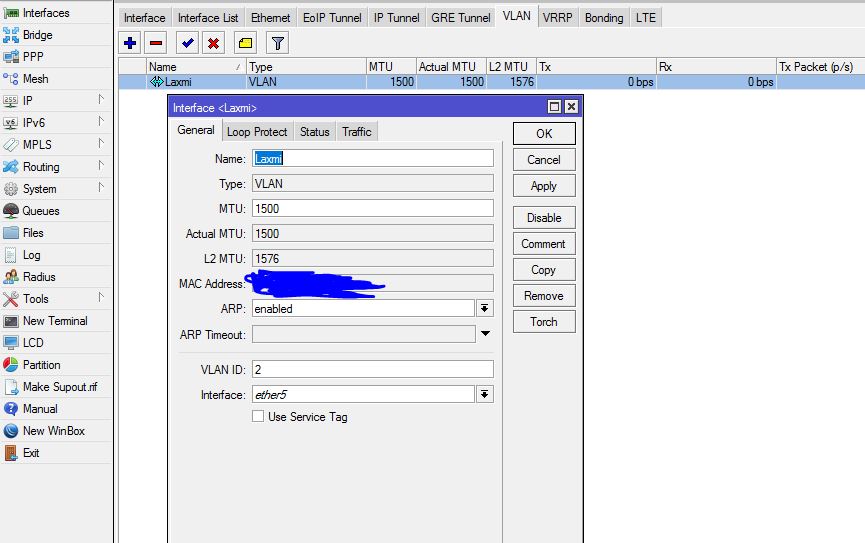Open Files in the sidebar

click(55, 233)
